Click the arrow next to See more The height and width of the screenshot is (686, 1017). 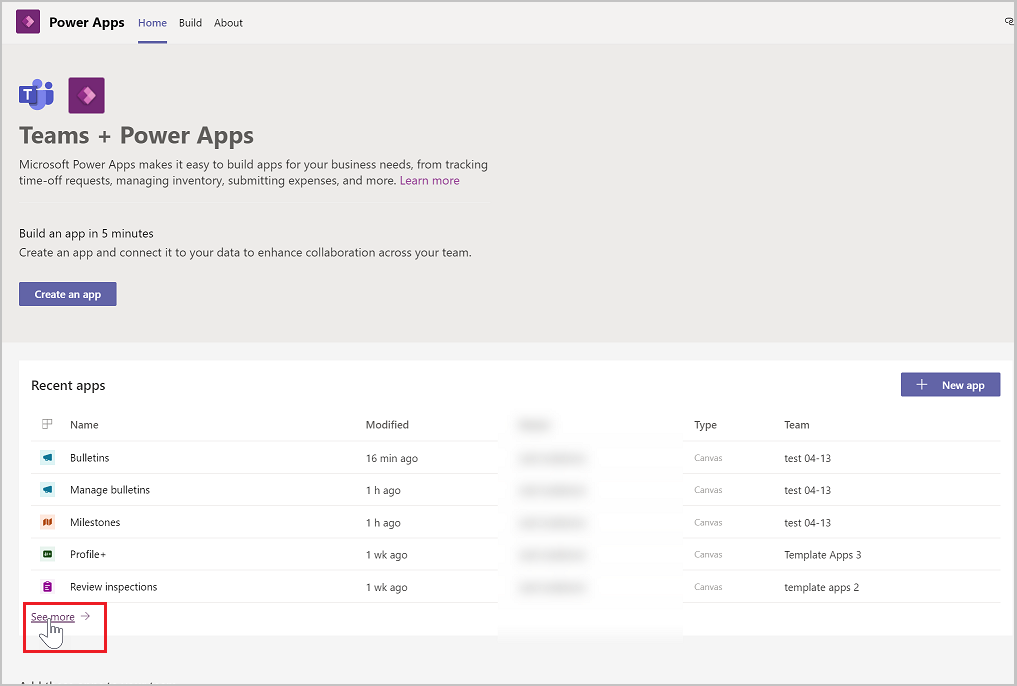[85, 616]
